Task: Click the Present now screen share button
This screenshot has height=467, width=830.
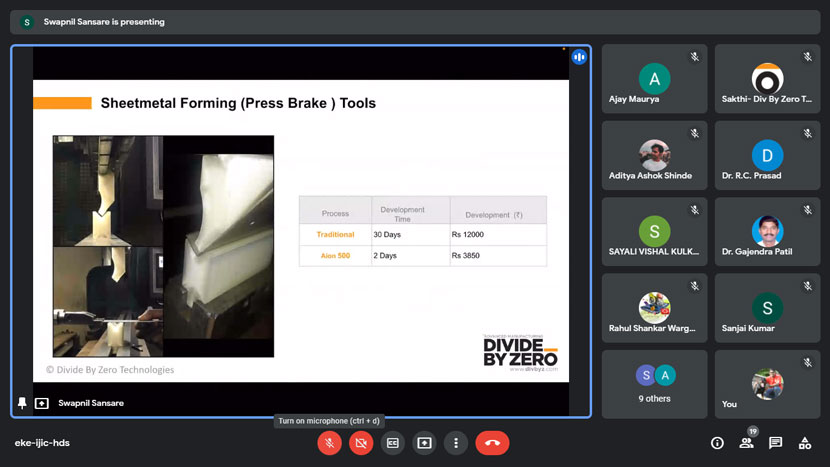Action: point(425,443)
